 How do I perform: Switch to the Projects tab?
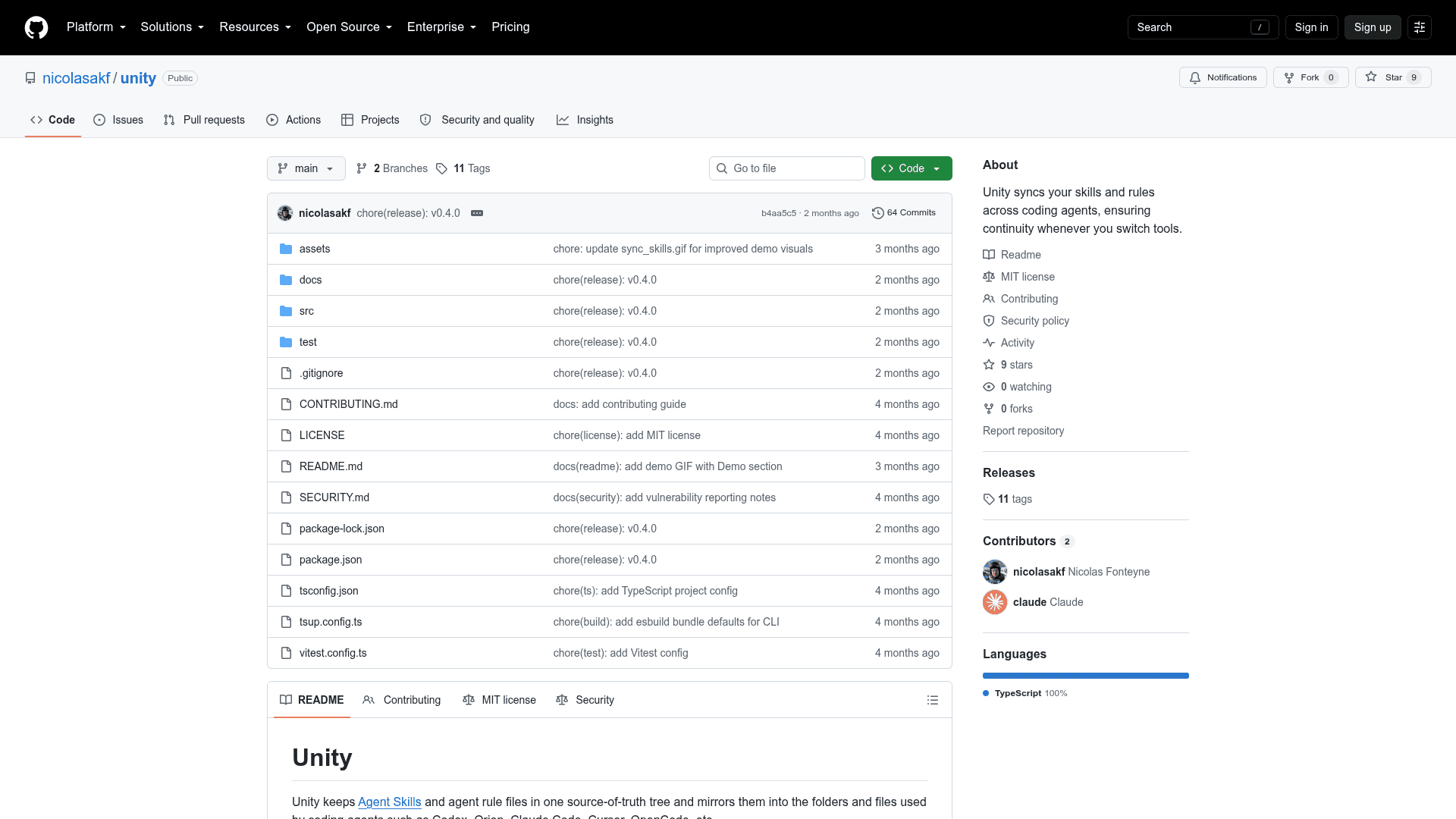(370, 120)
